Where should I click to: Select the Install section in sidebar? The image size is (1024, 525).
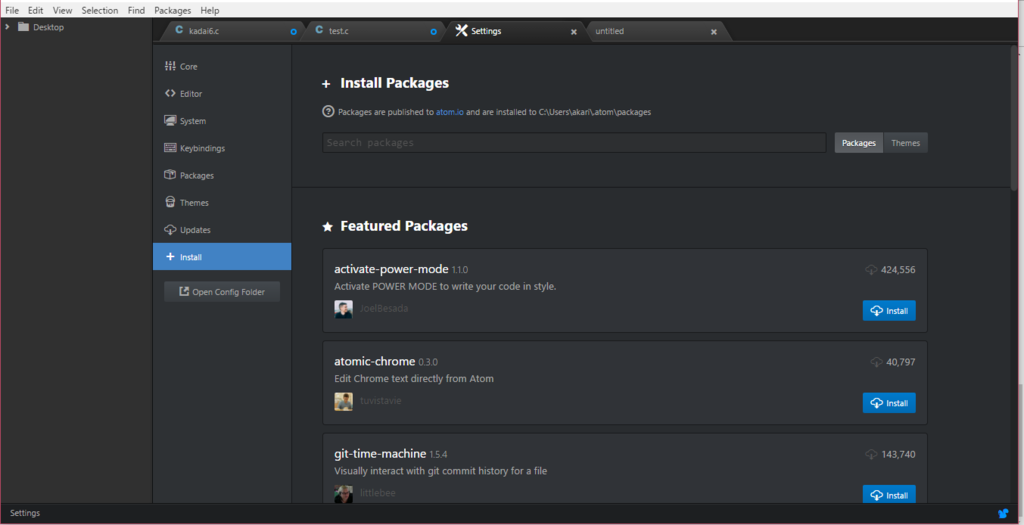(222, 257)
